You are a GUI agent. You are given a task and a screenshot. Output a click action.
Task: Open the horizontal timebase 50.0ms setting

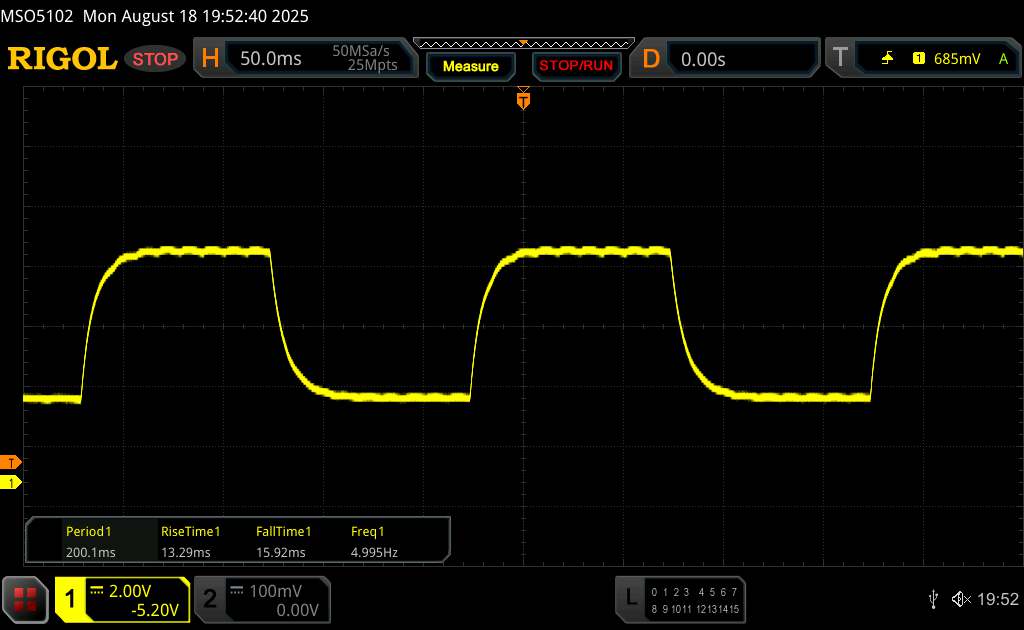270,59
